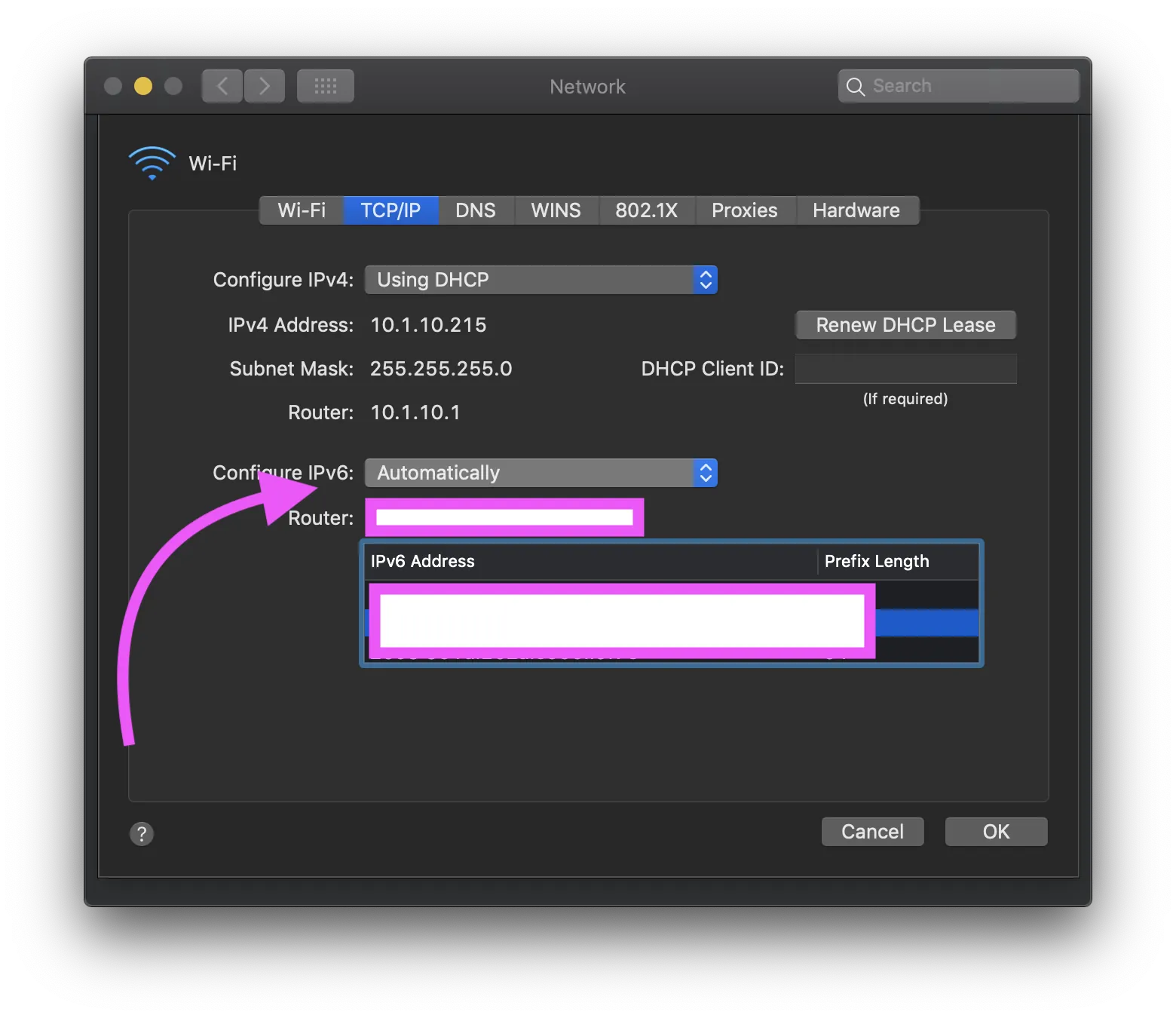Open the DNS tab
The height and width of the screenshot is (1018, 1176).
tap(476, 210)
